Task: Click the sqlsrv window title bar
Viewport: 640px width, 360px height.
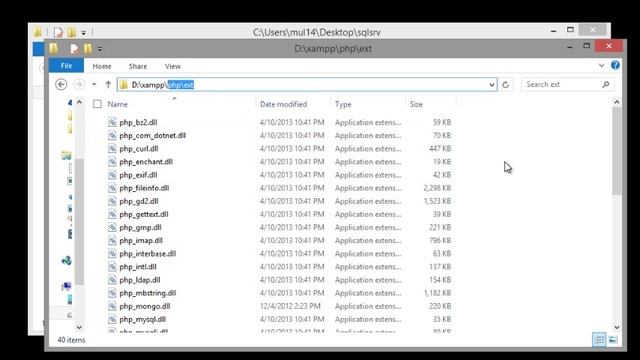Action: (x=316, y=32)
